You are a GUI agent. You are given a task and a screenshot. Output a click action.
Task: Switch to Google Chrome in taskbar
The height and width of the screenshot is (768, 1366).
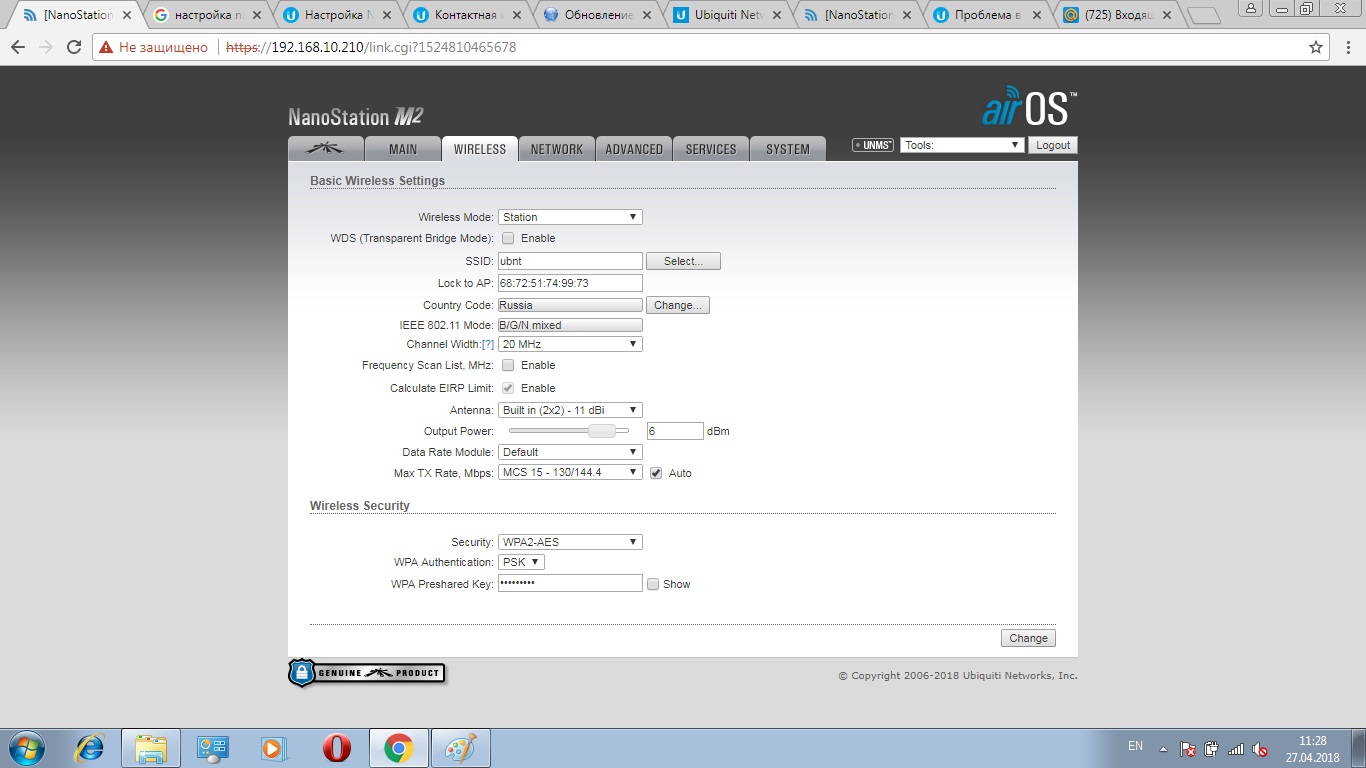(399, 748)
